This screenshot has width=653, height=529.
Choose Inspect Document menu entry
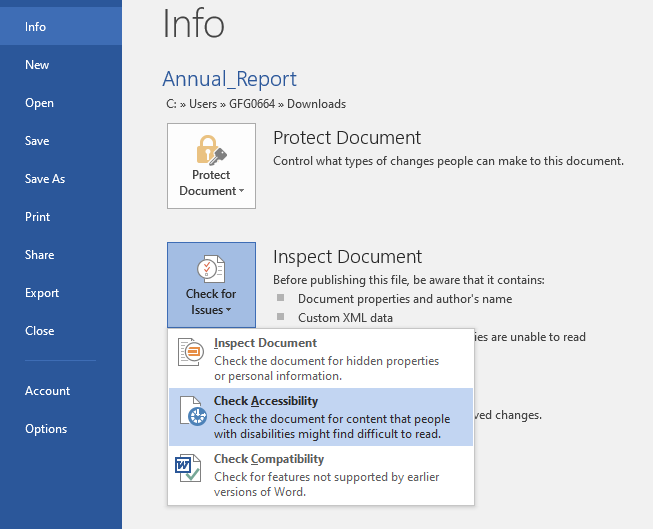(321, 359)
